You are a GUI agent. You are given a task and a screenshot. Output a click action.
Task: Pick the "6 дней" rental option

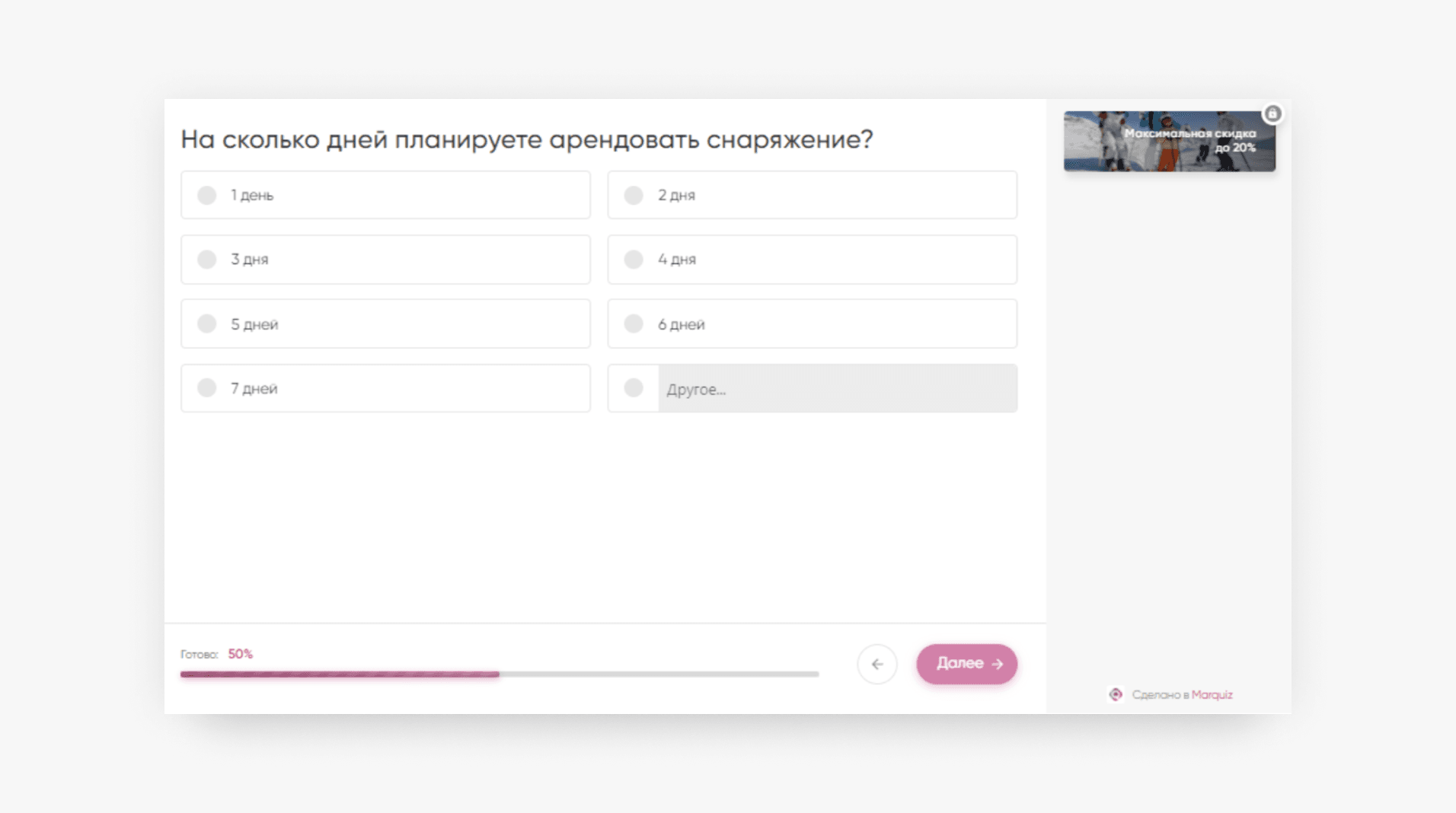point(634,324)
